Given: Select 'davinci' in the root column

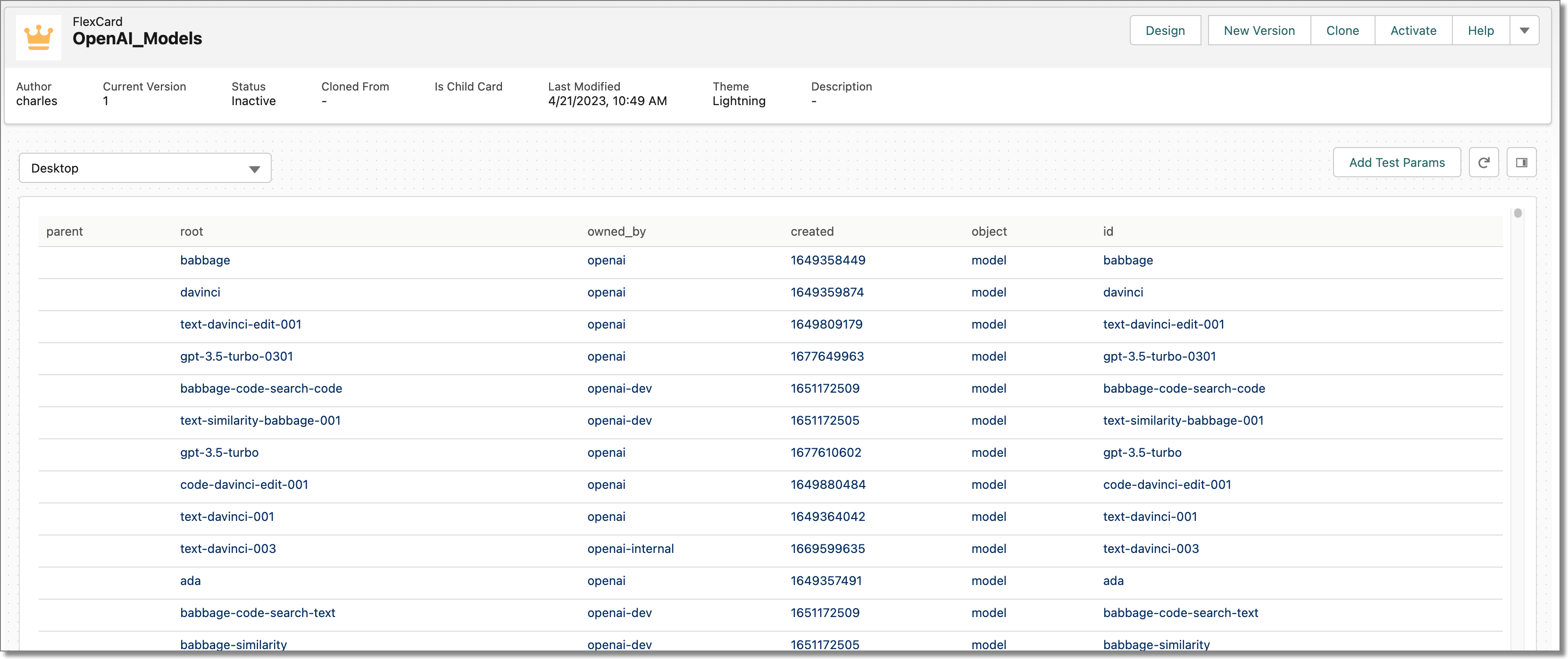Looking at the screenshot, I should 200,292.
